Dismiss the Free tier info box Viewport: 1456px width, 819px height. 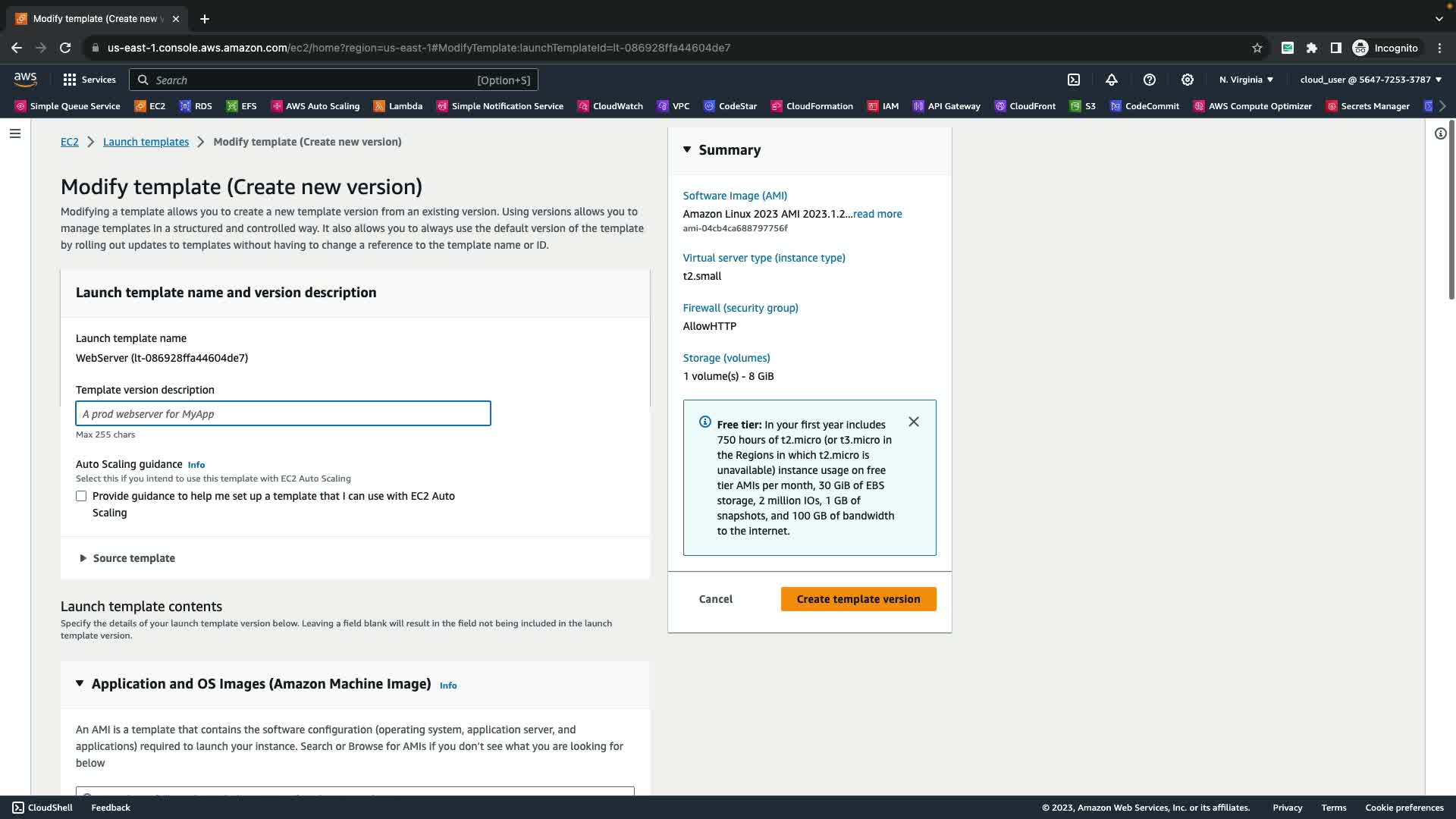tap(914, 422)
